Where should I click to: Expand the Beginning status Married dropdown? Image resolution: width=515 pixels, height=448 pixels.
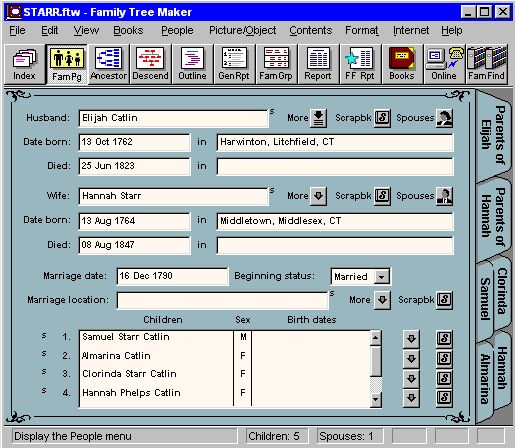[x=382, y=277]
